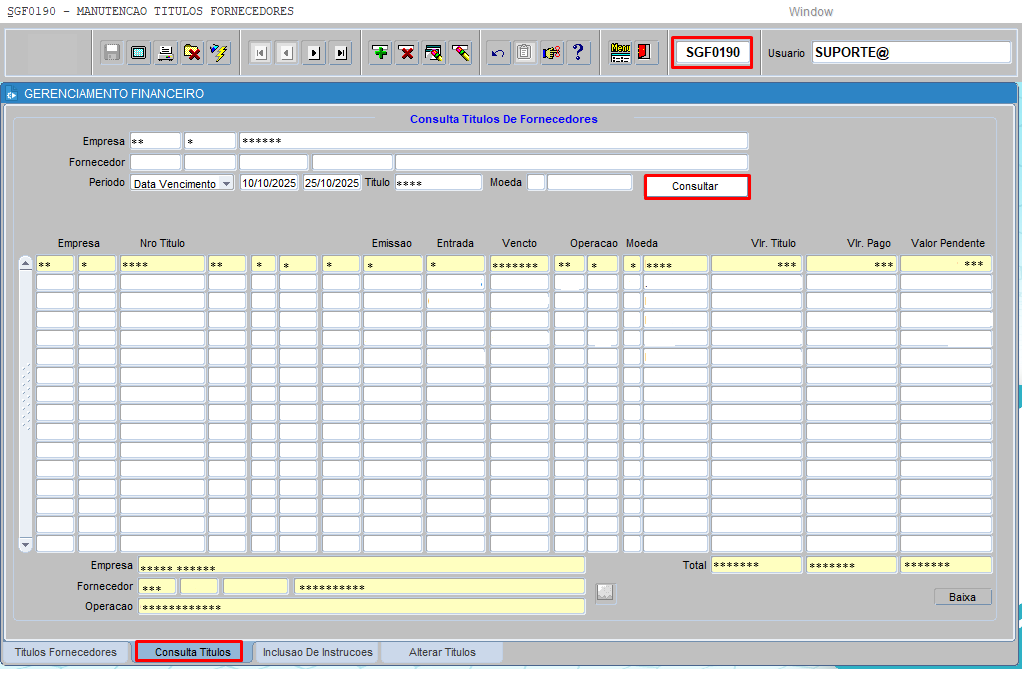Click the Baixa button

pyautogui.click(x=963, y=597)
